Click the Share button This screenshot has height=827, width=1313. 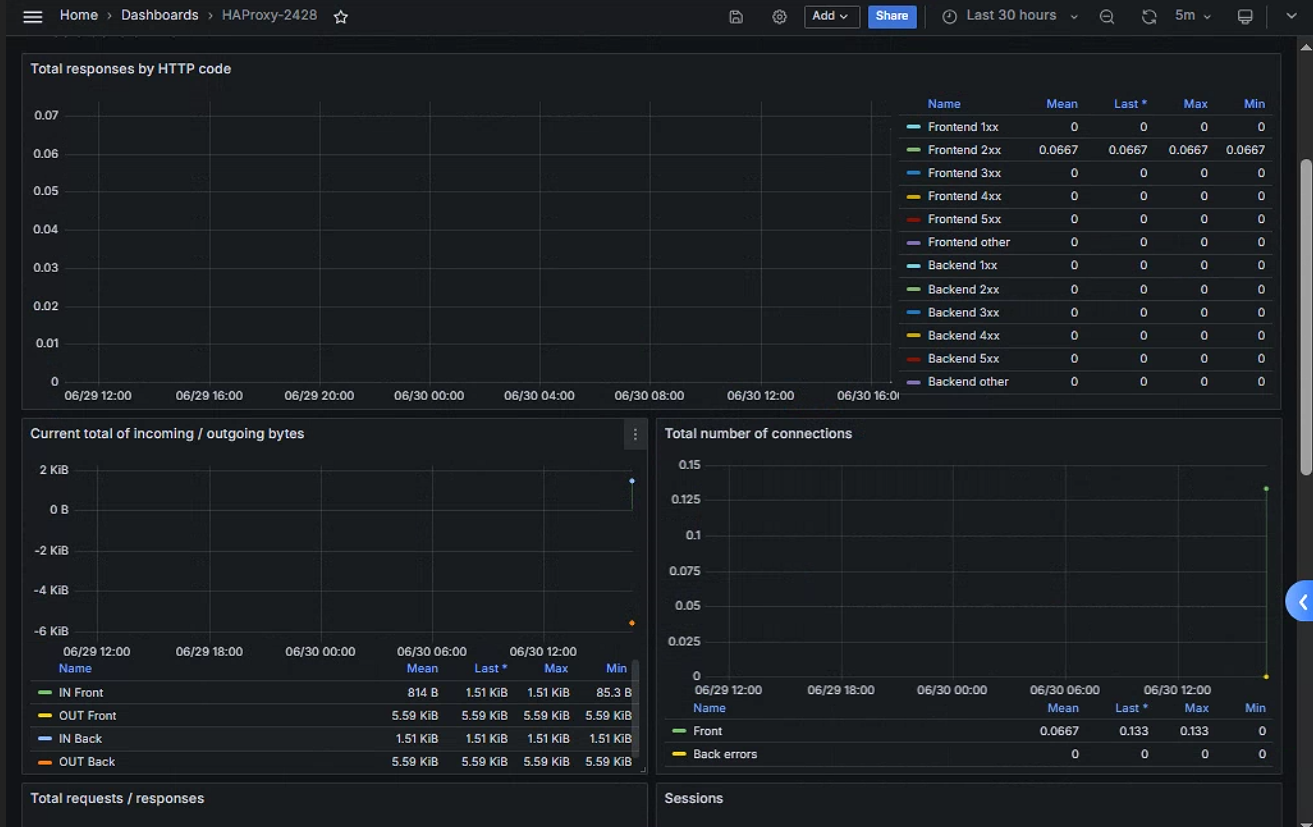892,16
